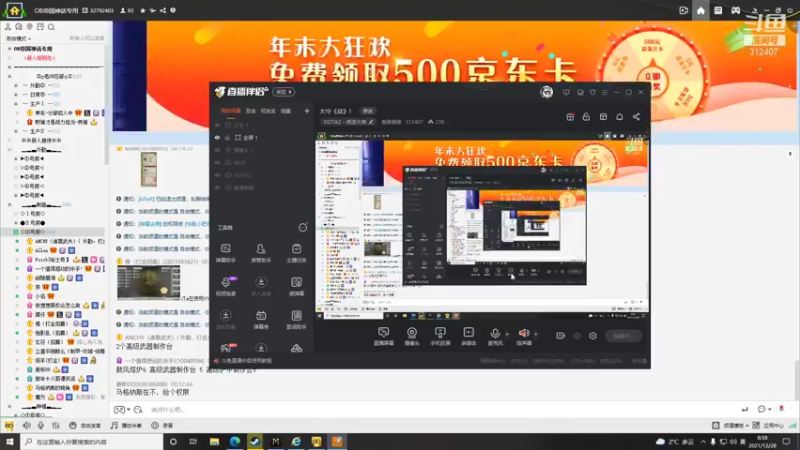Switch to the first scene tab
Viewport: 800px width, 450px height.
(231, 111)
